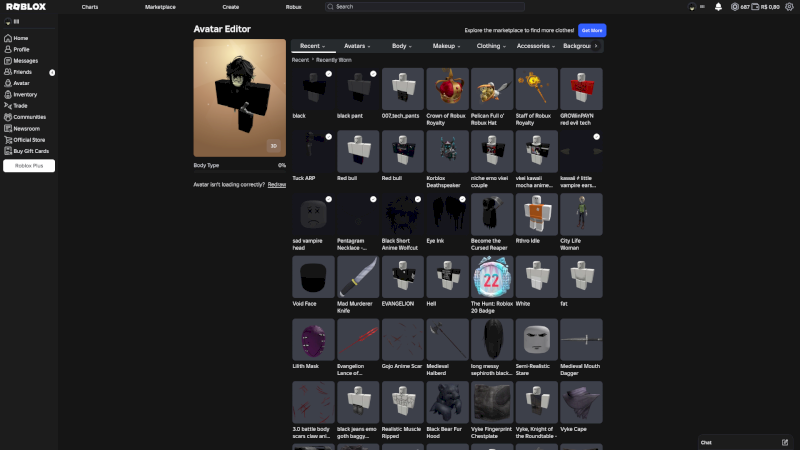
Task: Select the Crown of Robux Royalty thumbnail
Action: [447, 89]
